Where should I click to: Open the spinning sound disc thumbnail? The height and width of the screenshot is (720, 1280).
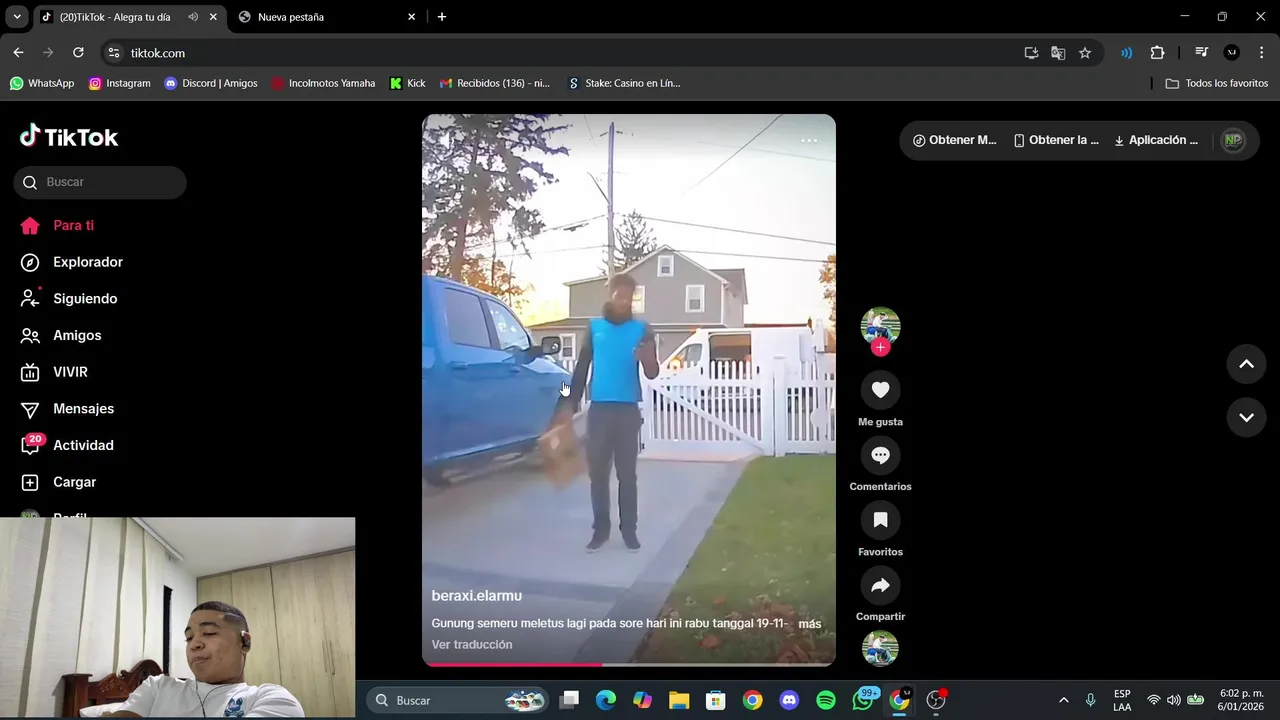click(880, 648)
